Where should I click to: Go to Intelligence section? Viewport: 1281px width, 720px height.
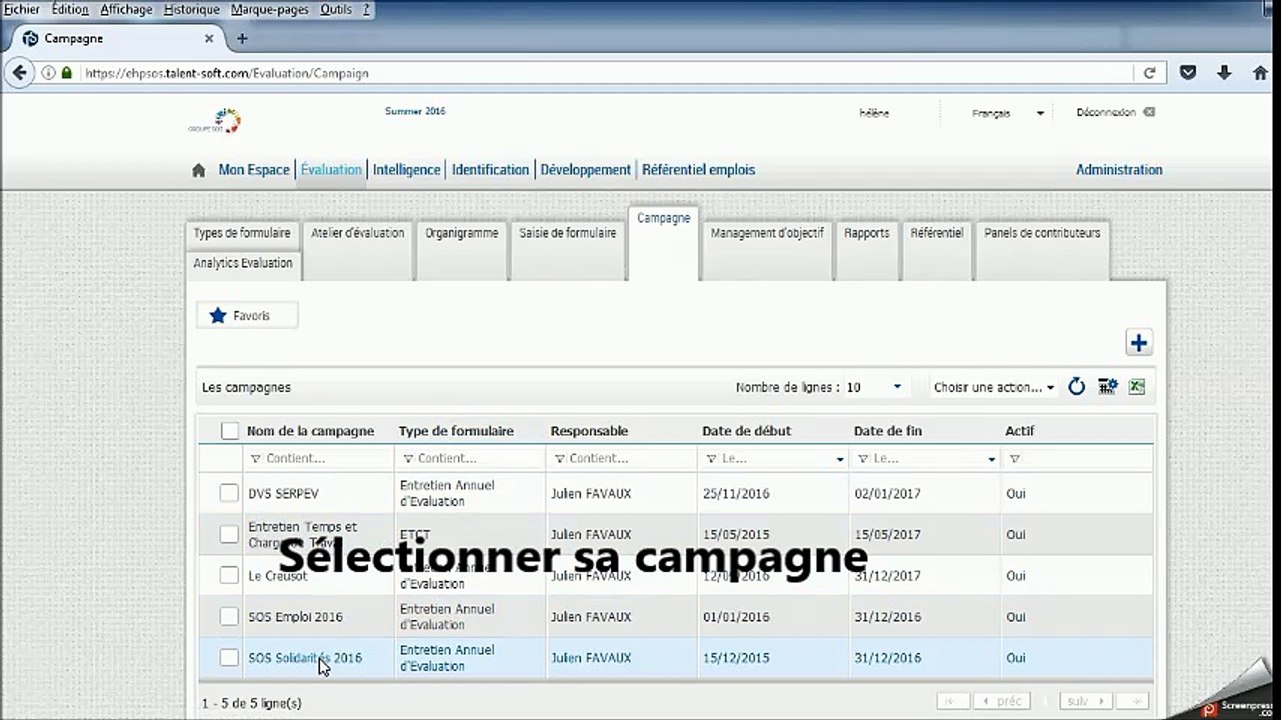coord(406,170)
